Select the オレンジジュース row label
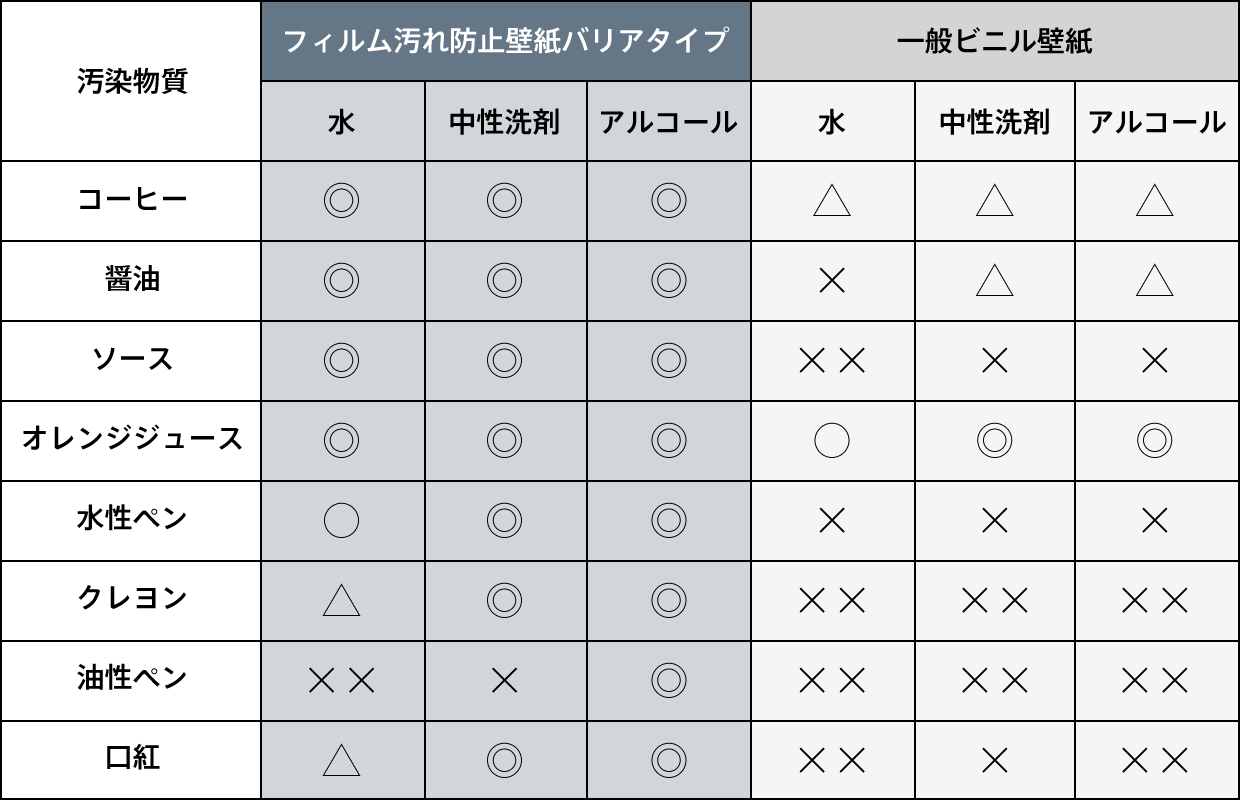This screenshot has width=1240, height=800. [x=132, y=438]
